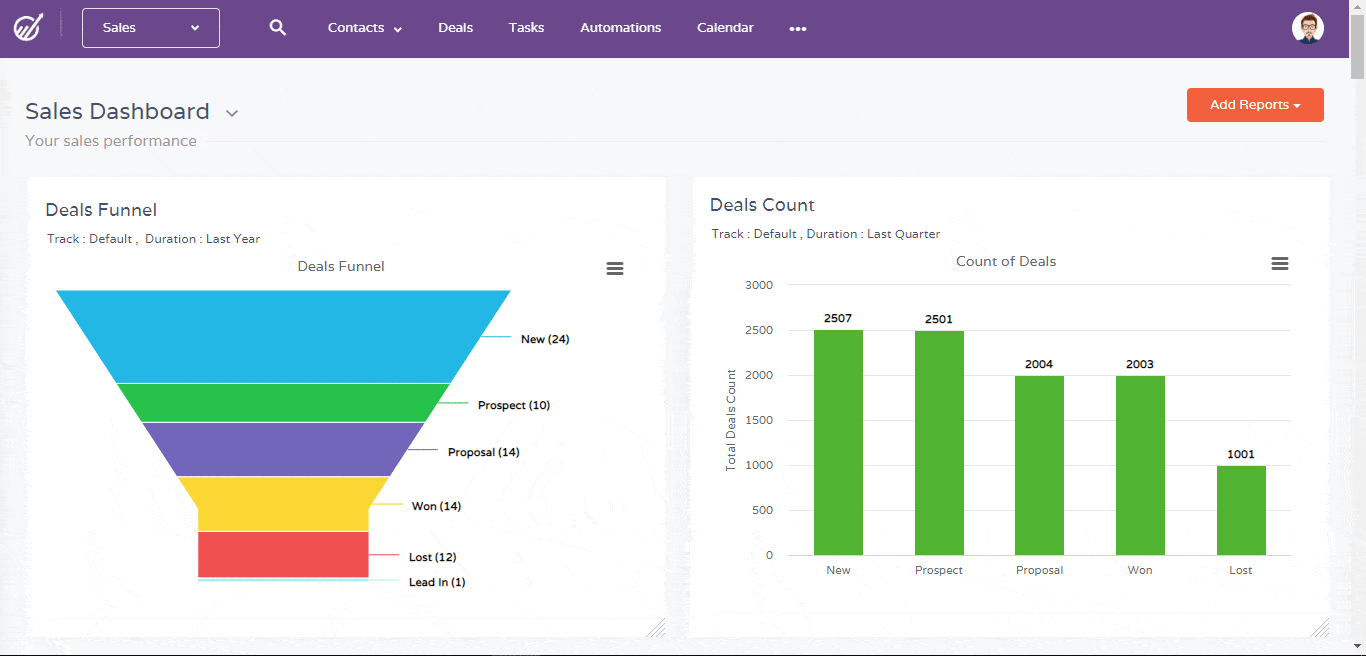
Task: Click the user profile avatar
Action: point(1308,27)
